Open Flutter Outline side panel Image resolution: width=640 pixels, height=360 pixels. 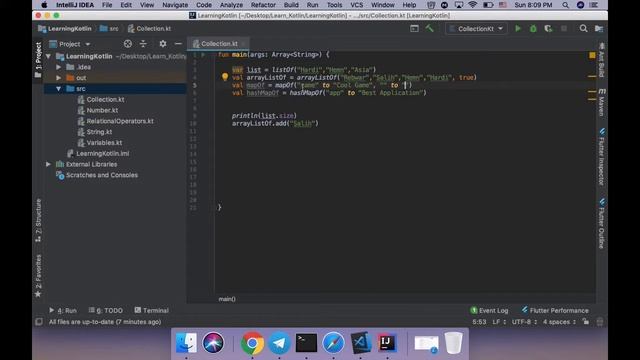click(602, 224)
